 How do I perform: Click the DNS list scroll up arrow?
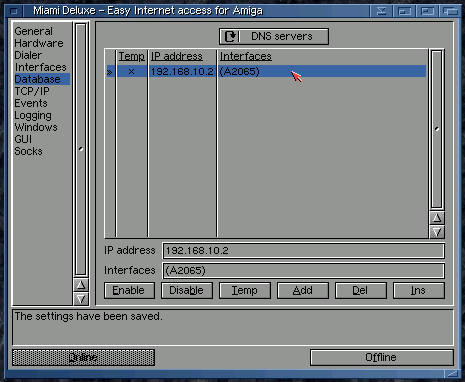pyautogui.click(x=437, y=218)
